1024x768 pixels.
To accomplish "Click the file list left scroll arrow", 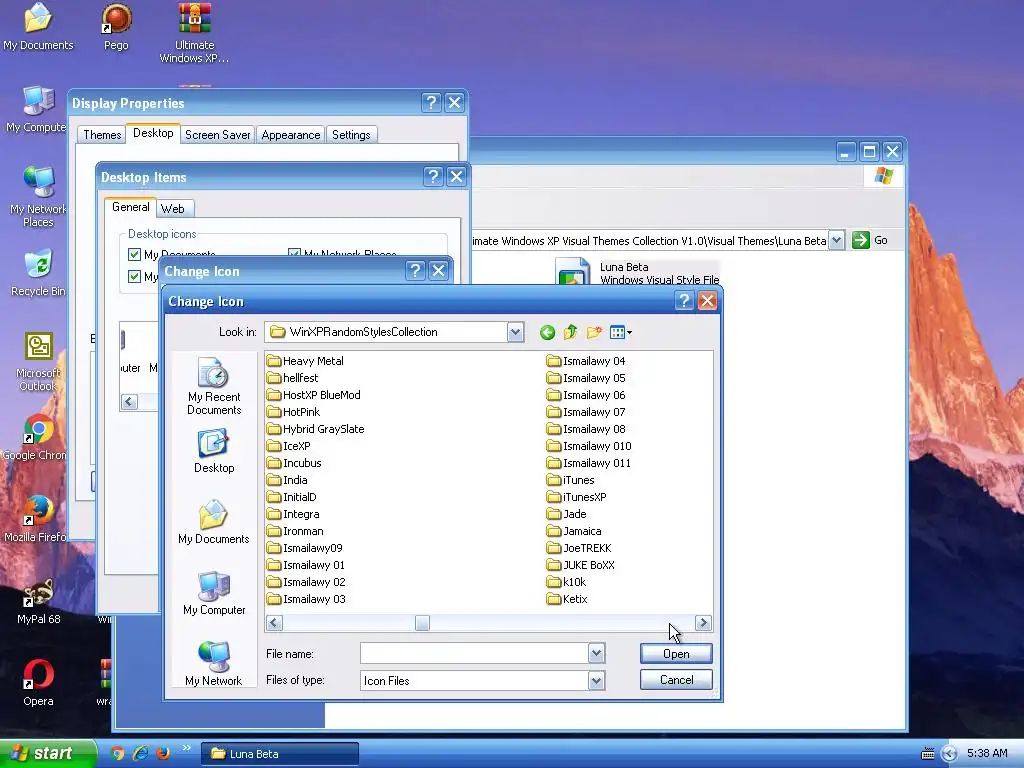I will 274,623.
